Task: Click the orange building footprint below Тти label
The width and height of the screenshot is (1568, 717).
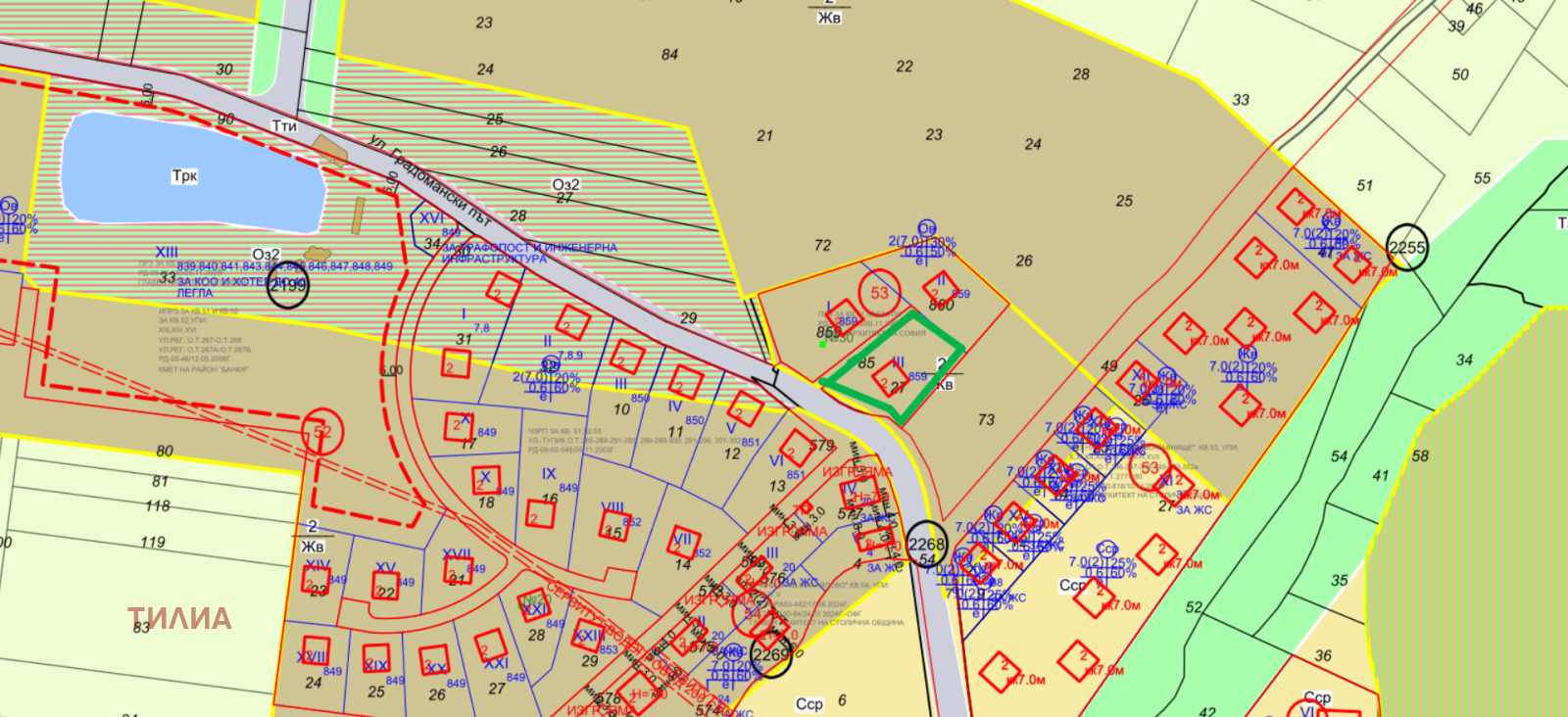Action: (330, 151)
